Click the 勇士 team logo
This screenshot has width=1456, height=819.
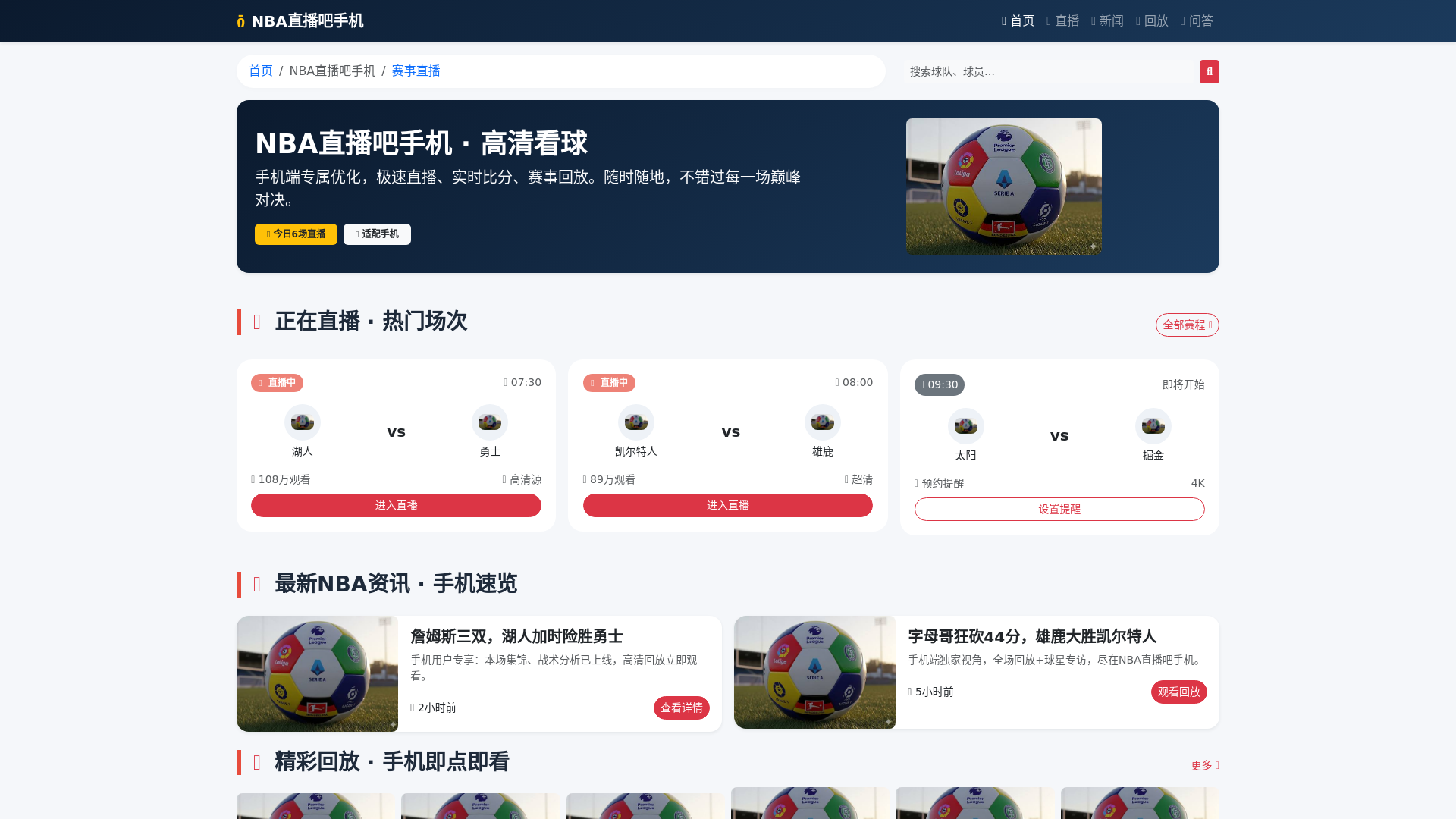pyautogui.click(x=490, y=422)
